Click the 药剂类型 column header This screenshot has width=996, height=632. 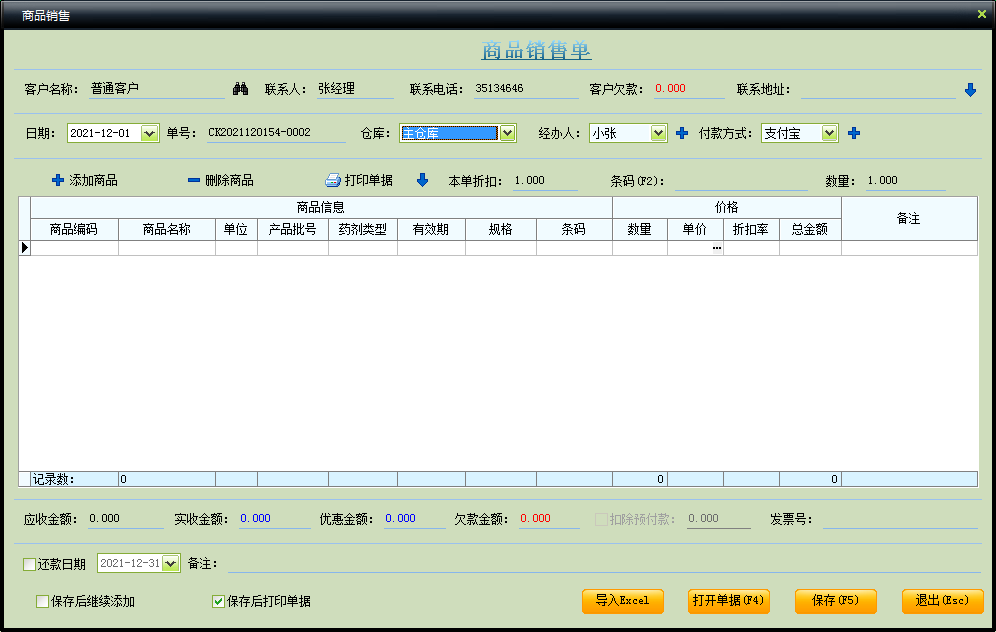(363, 229)
